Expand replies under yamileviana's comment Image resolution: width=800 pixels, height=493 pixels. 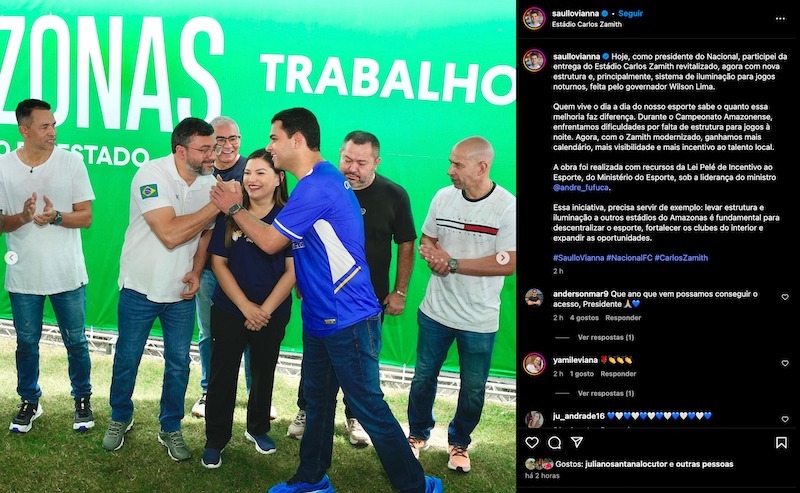606,393
